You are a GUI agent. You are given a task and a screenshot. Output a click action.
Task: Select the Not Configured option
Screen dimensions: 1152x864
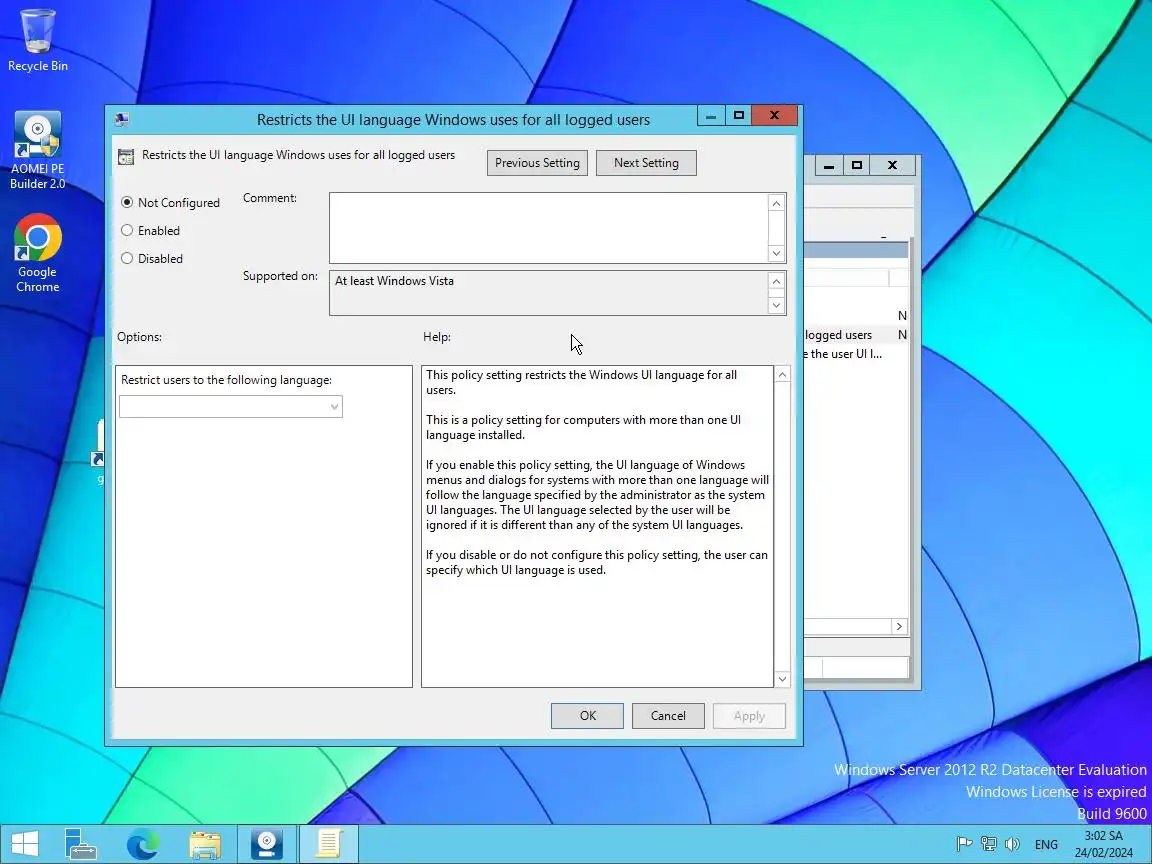(170, 202)
